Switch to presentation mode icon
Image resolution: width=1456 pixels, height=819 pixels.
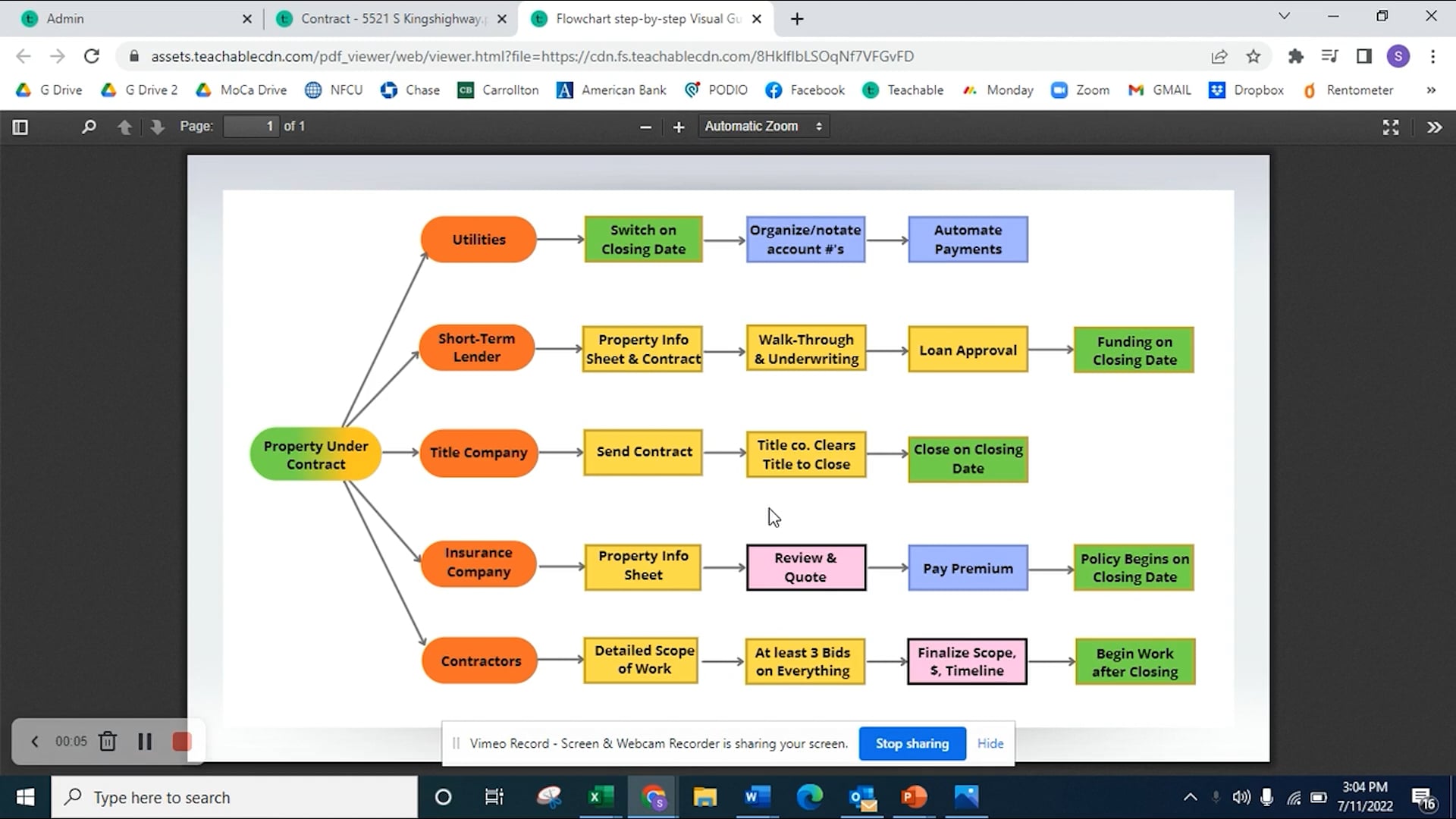(1391, 127)
